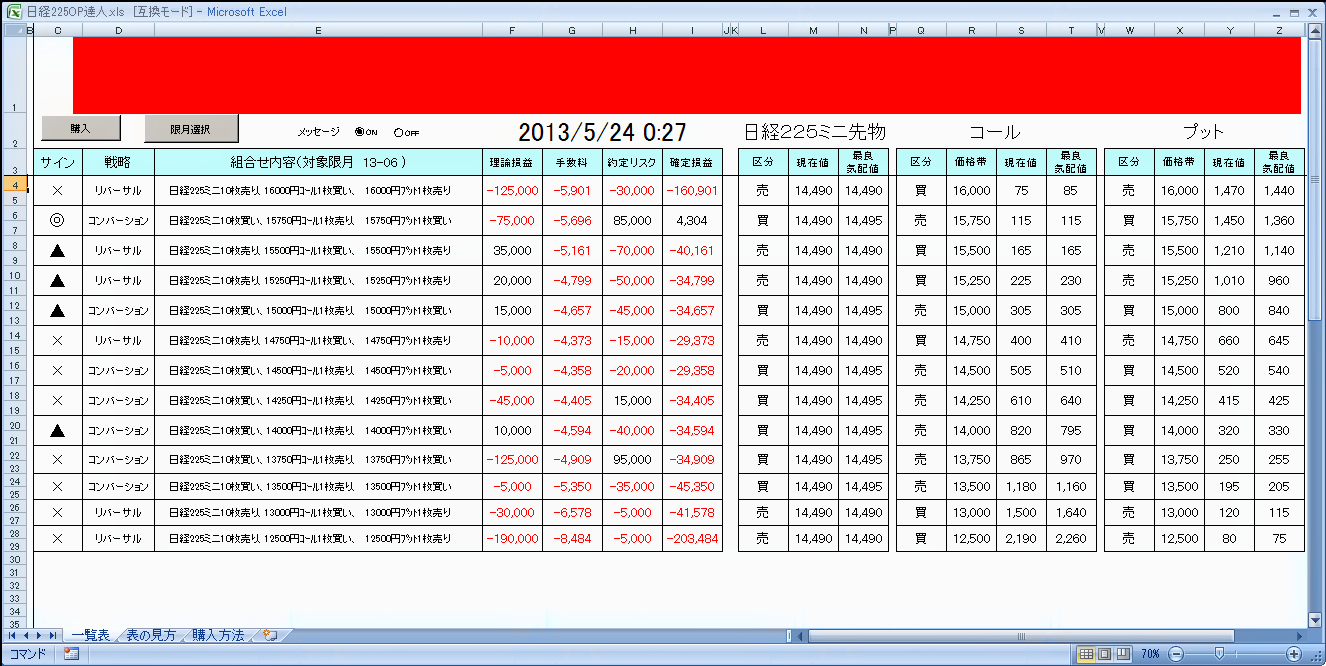Screen dimensions: 1326x666
Task: Click the 手数料 column header
Action: [x=572, y=162]
